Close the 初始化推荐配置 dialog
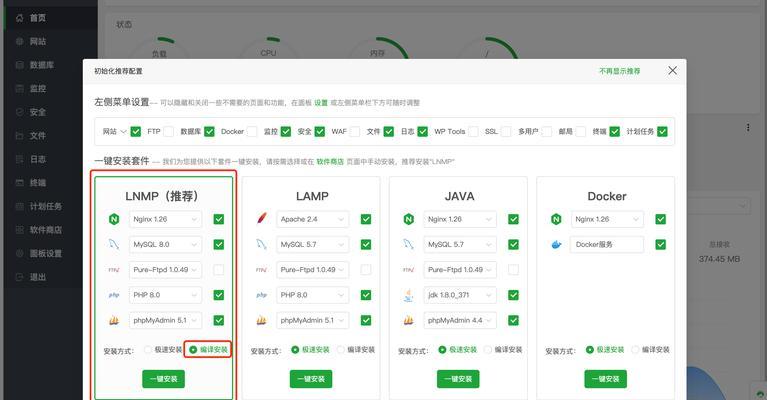The width and height of the screenshot is (767, 400). [x=673, y=70]
